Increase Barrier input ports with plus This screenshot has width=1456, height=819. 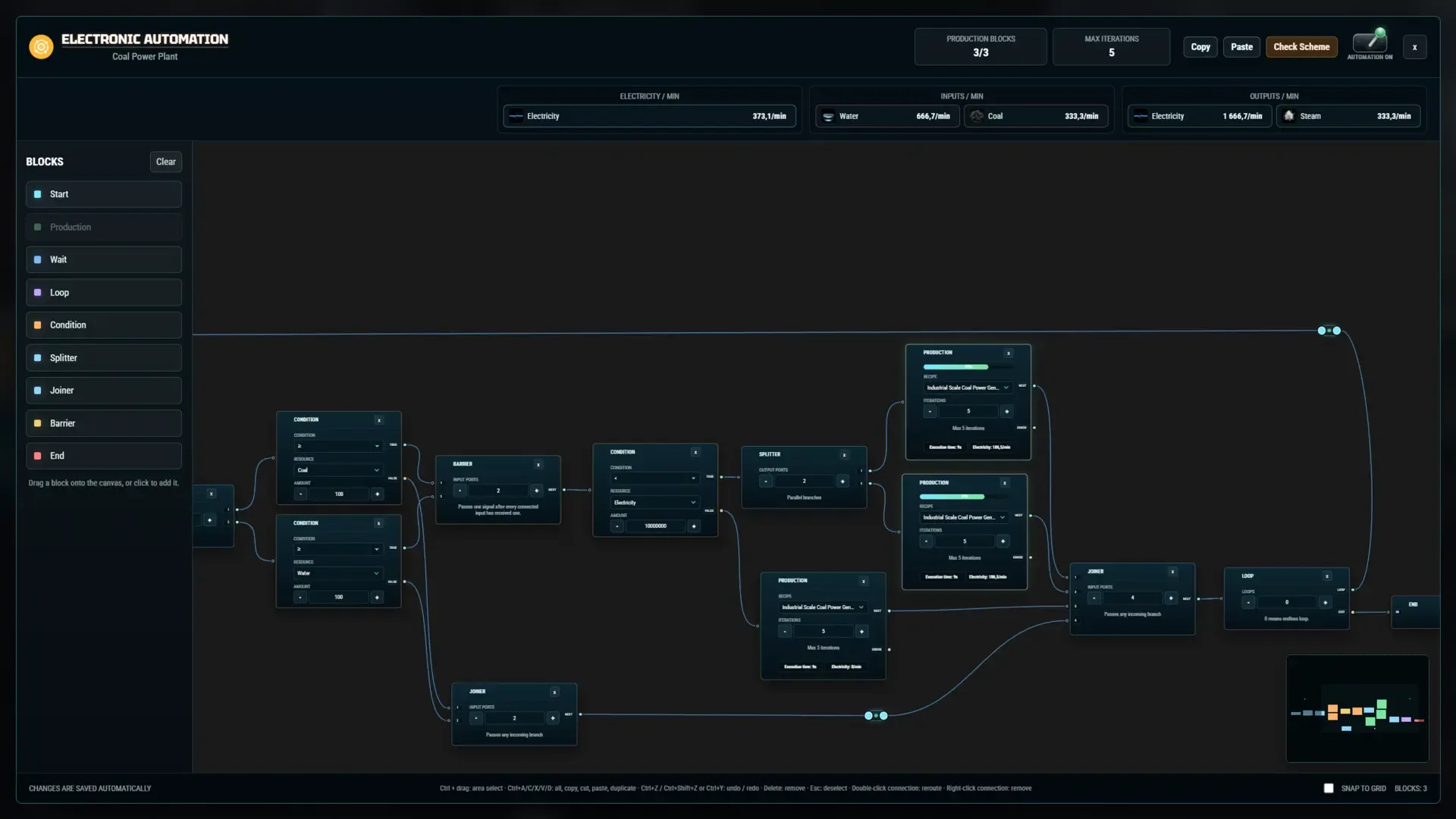[x=537, y=491]
